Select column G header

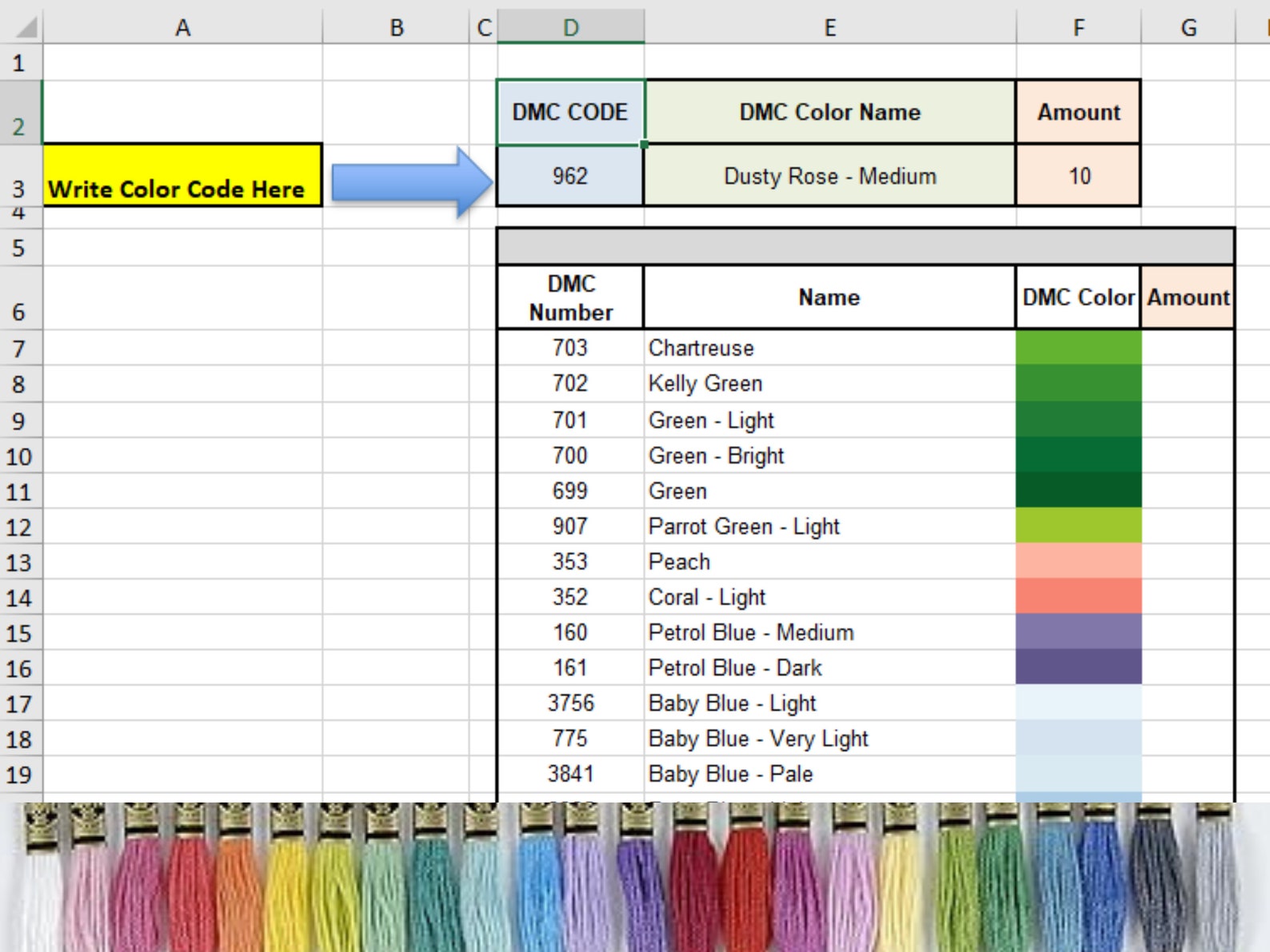[1188, 28]
